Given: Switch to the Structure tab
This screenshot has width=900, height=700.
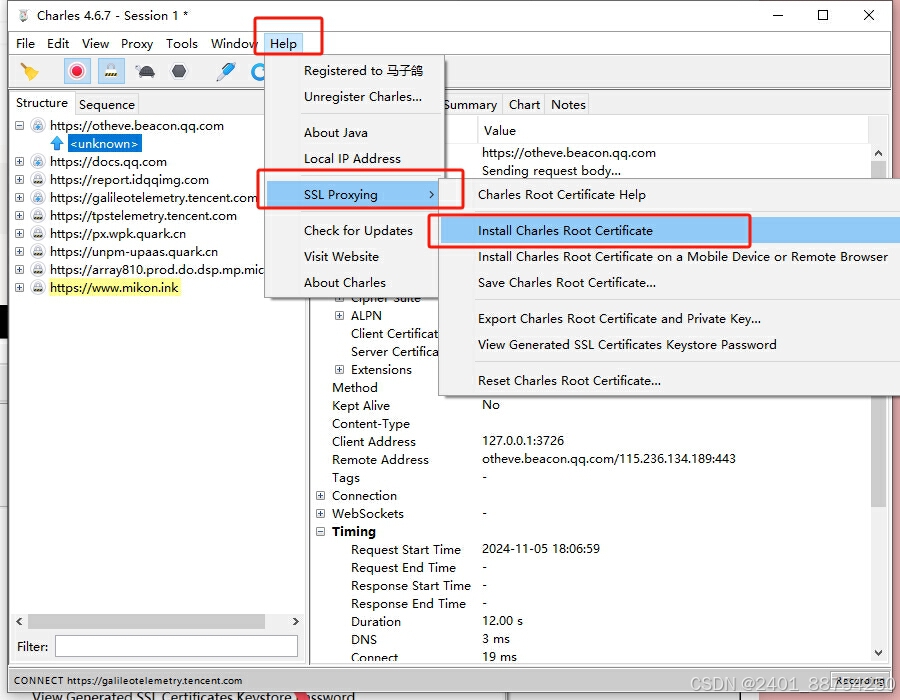Looking at the screenshot, I should tap(42, 103).
